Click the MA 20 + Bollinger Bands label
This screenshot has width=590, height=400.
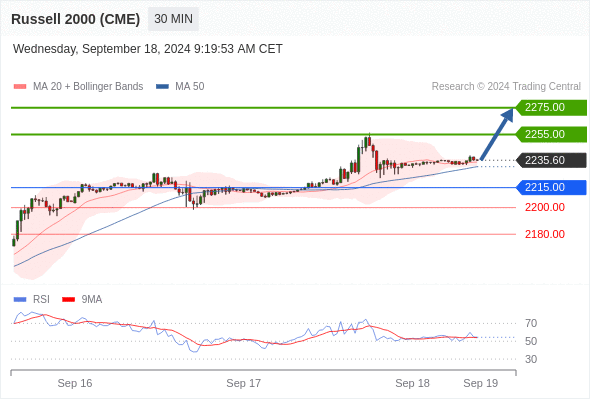tap(88, 87)
